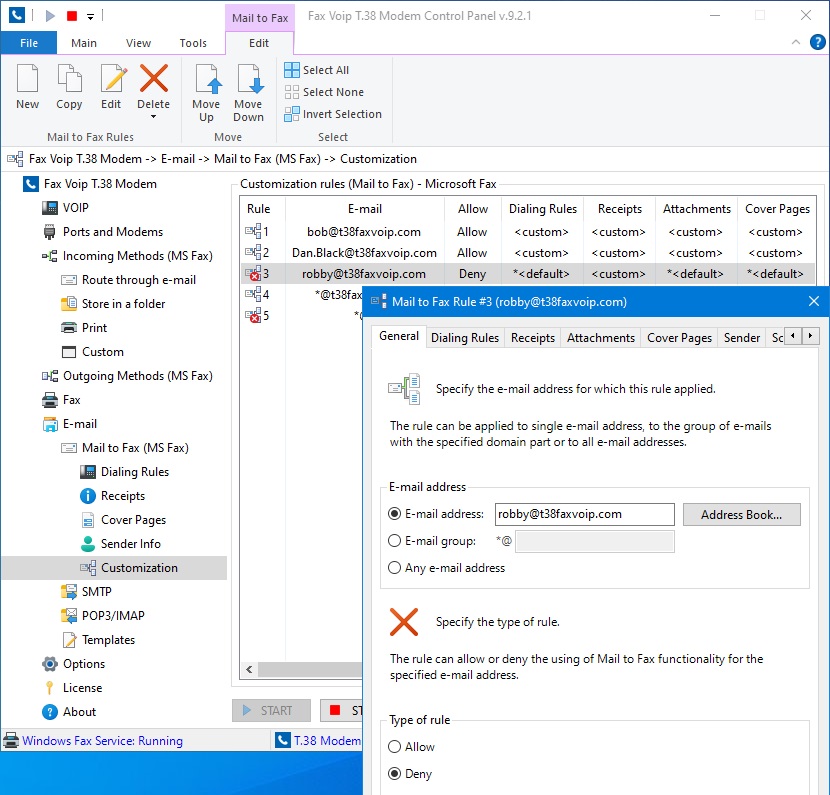The image size is (830, 795).
Task: Click the rule 5 deny icon
Action: (253, 315)
